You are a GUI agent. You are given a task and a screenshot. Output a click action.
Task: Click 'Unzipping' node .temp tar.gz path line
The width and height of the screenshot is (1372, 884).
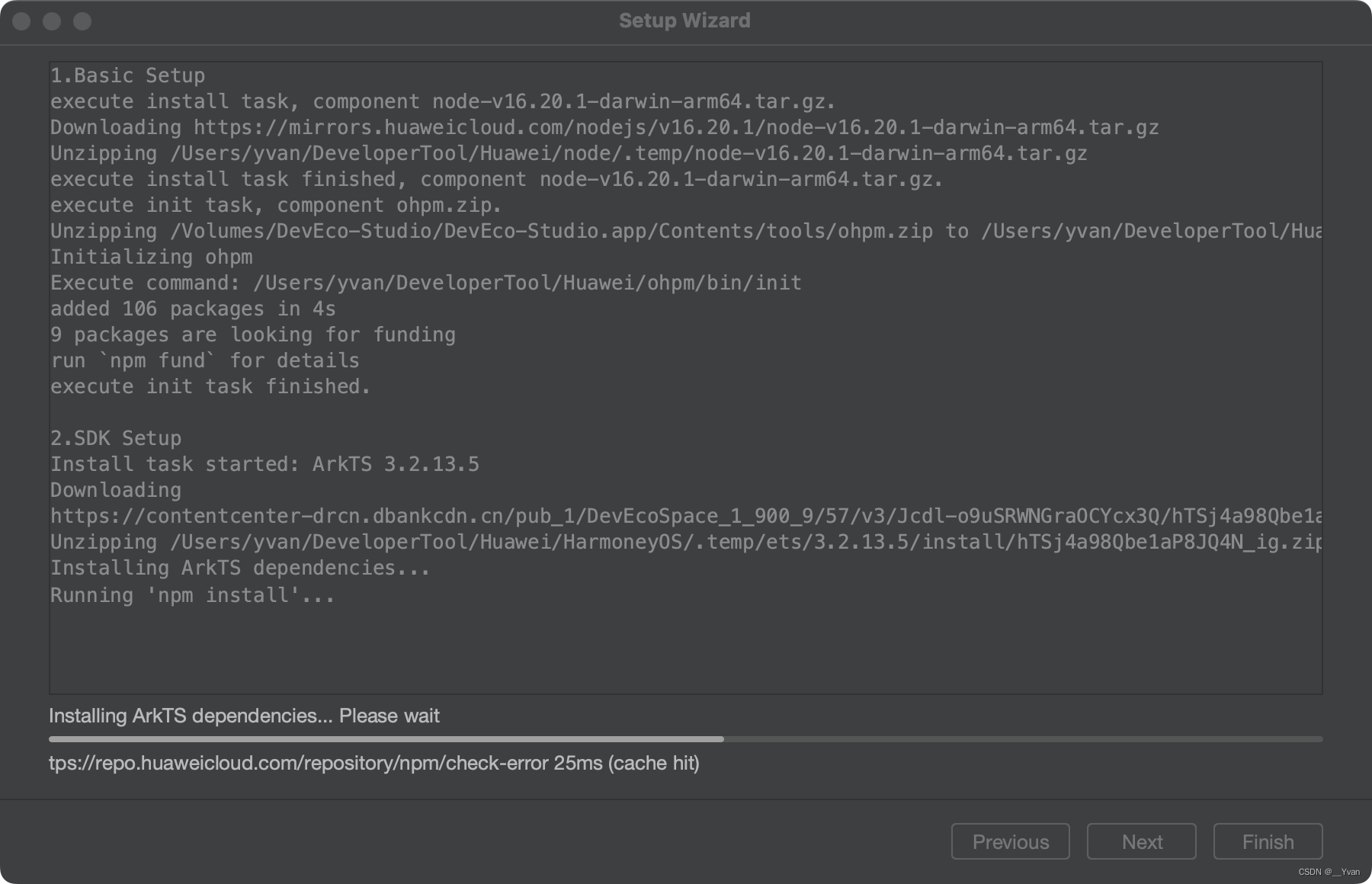coord(569,153)
